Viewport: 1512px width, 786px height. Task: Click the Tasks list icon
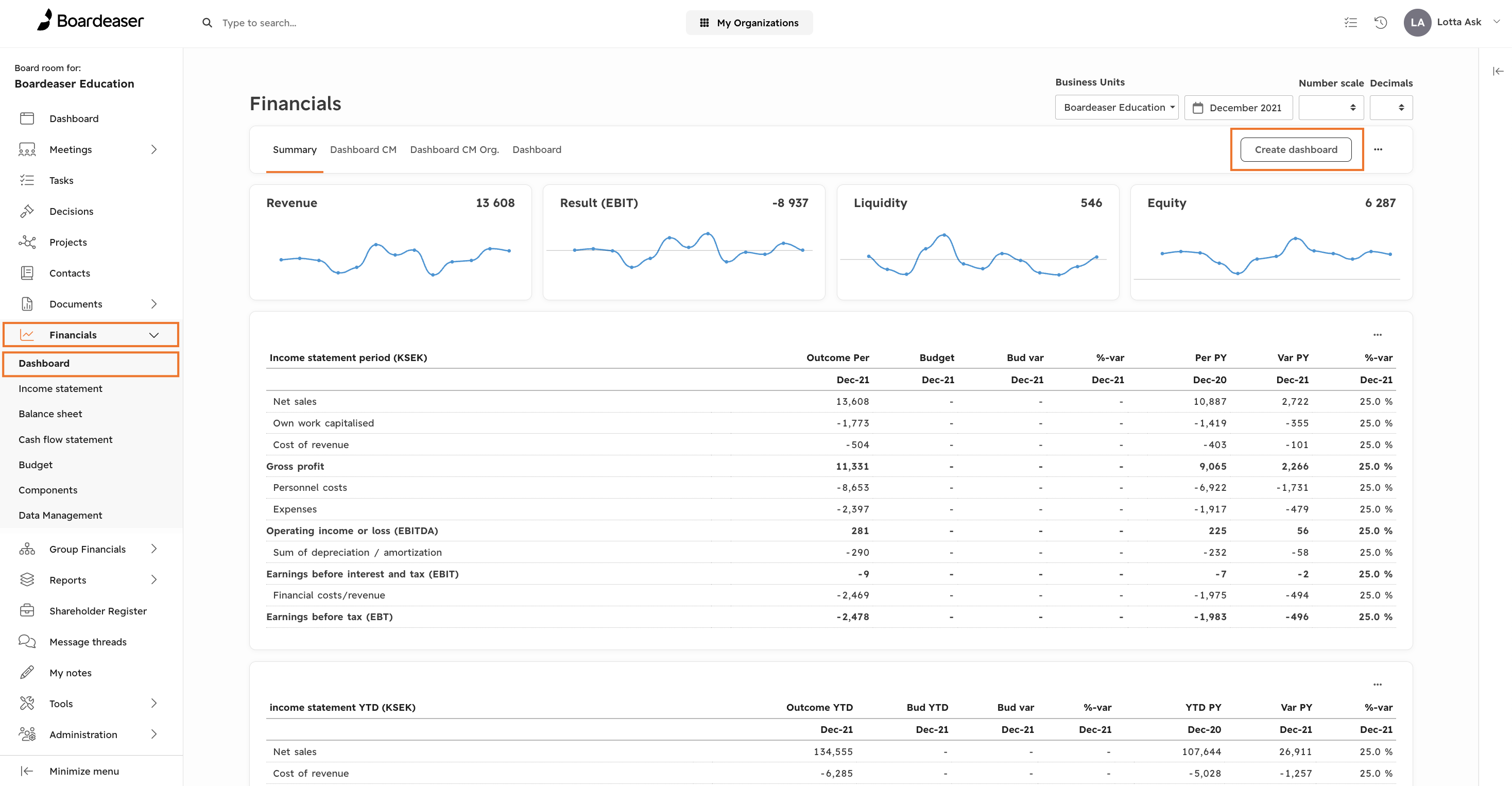[27, 180]
